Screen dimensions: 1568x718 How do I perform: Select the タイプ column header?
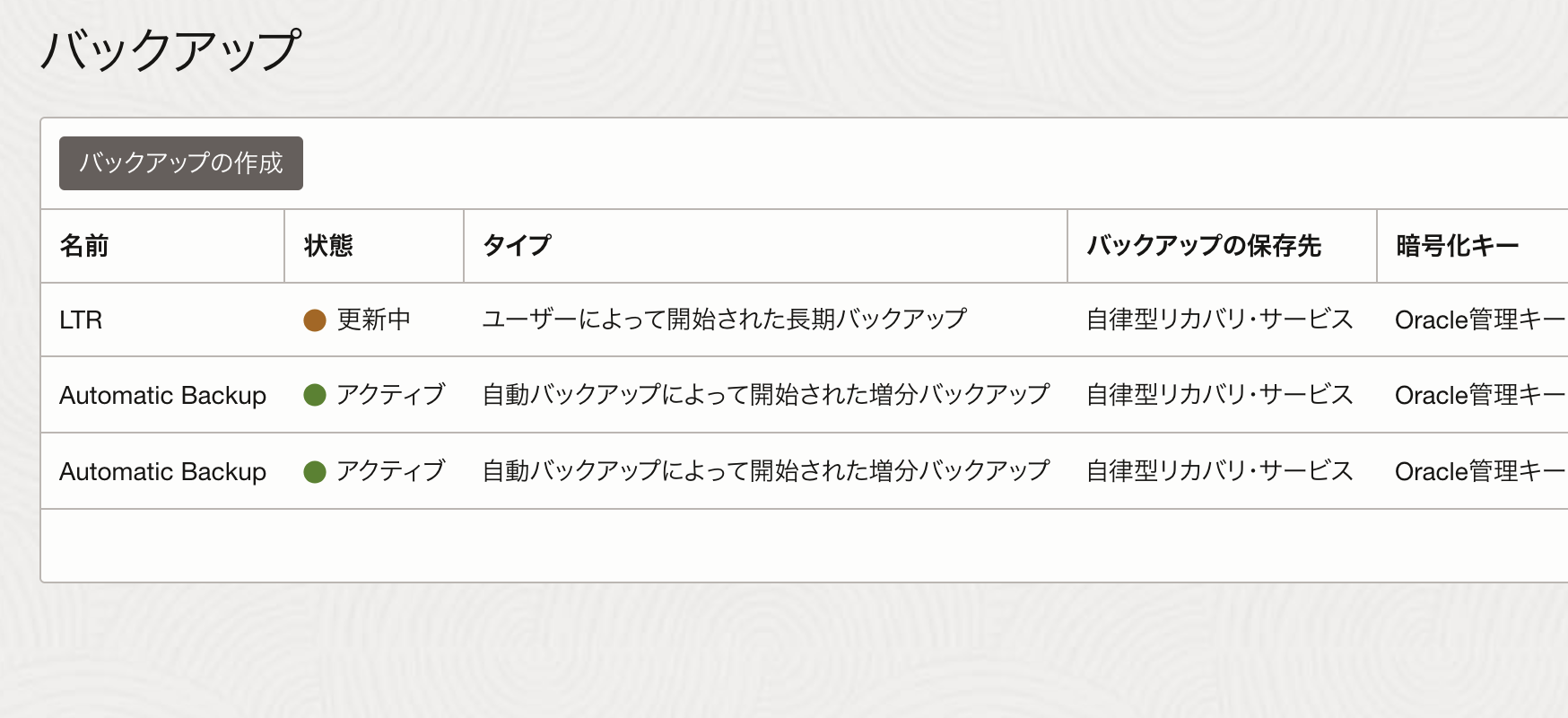tap(517, 246)
